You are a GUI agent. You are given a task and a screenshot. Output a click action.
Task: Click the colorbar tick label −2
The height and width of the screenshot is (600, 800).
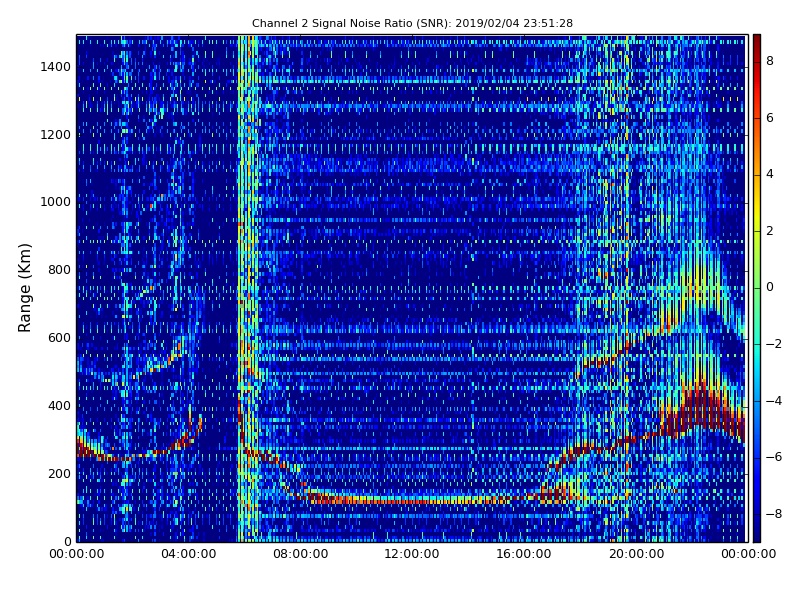click(x=774, y=344)
